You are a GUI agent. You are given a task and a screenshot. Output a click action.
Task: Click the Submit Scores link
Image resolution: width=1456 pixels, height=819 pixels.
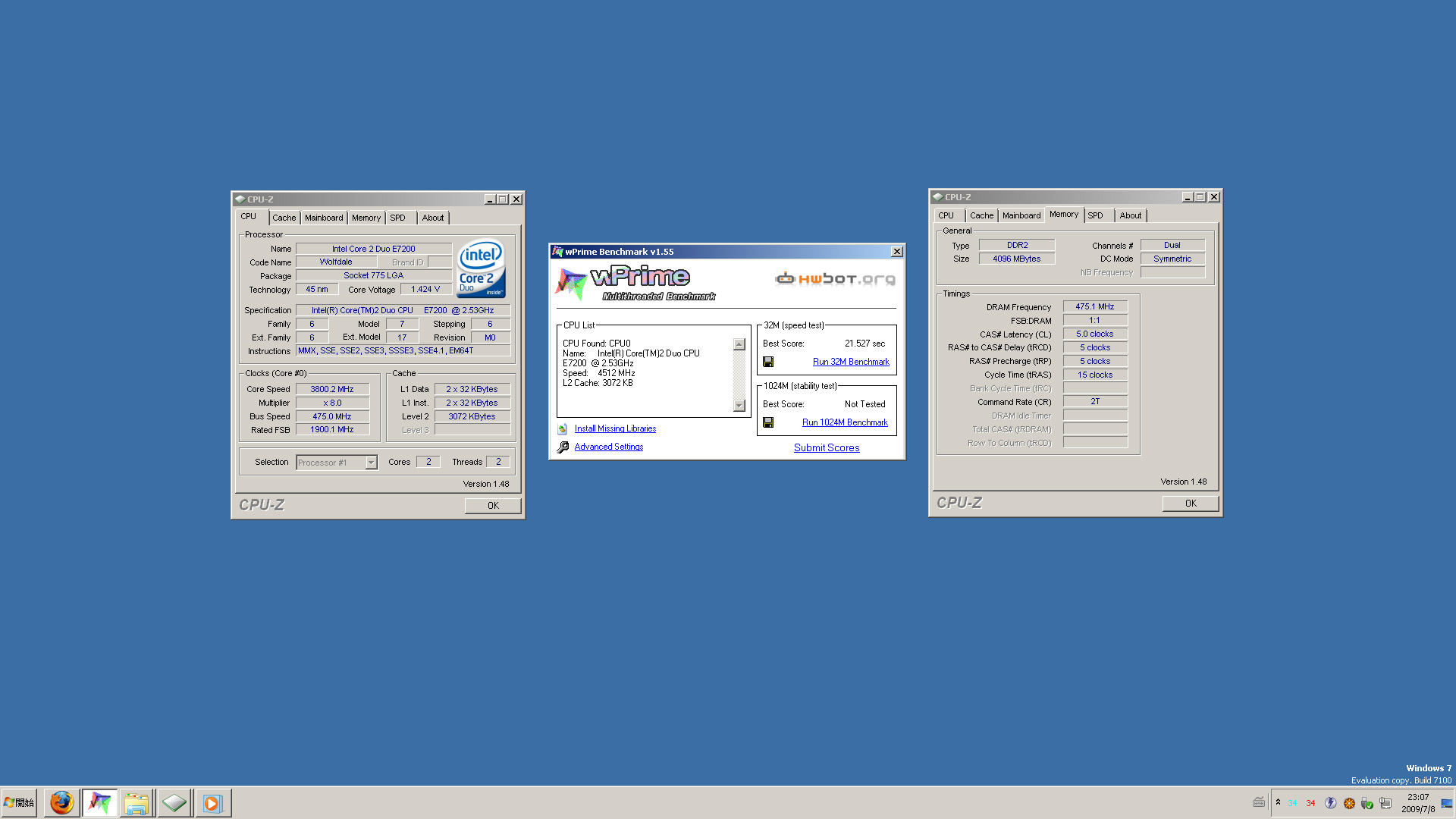(827, 448)
